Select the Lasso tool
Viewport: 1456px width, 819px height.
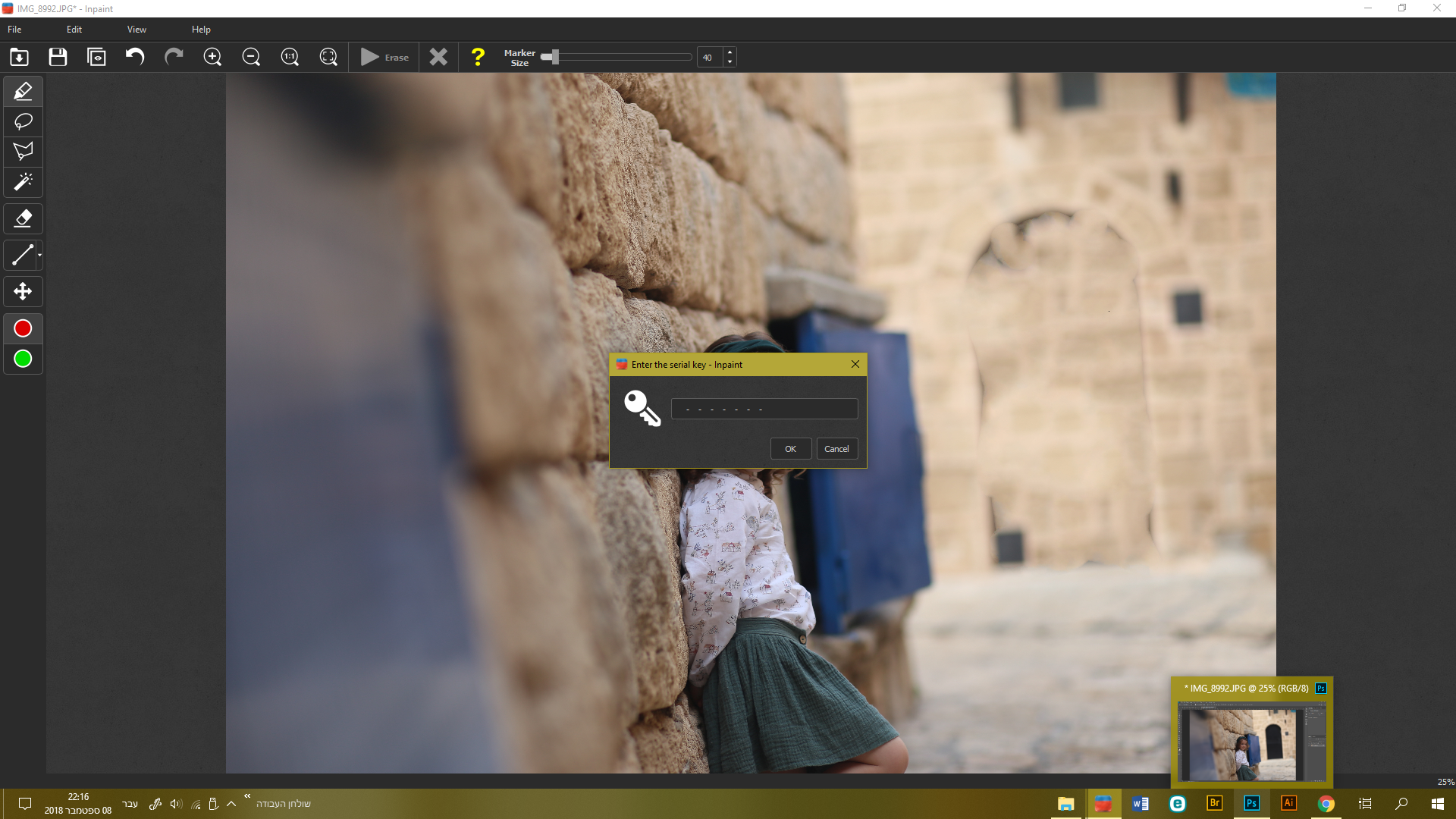(x=23, y=121)
